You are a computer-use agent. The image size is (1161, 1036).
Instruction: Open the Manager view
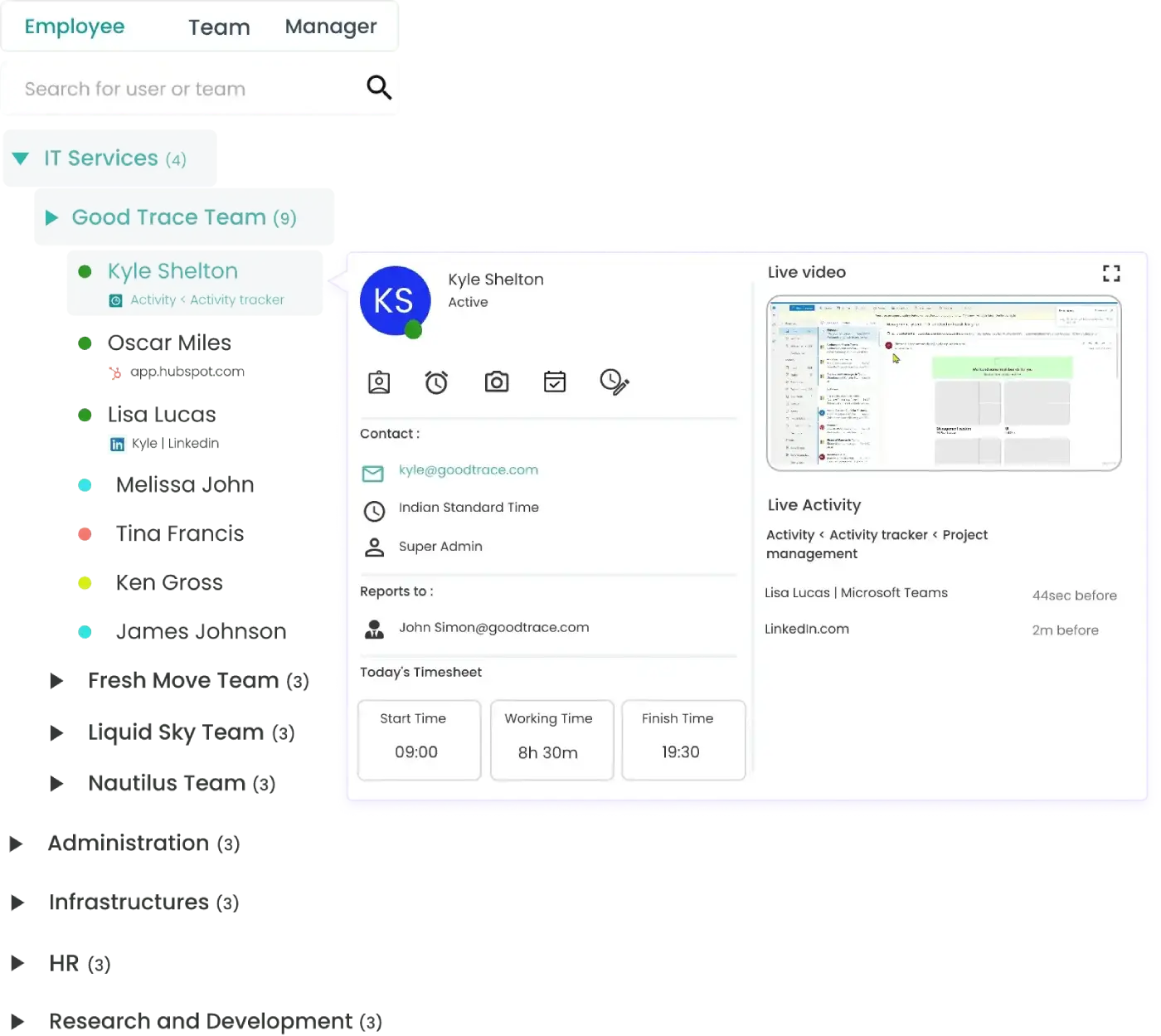click(x=331, y=26)
